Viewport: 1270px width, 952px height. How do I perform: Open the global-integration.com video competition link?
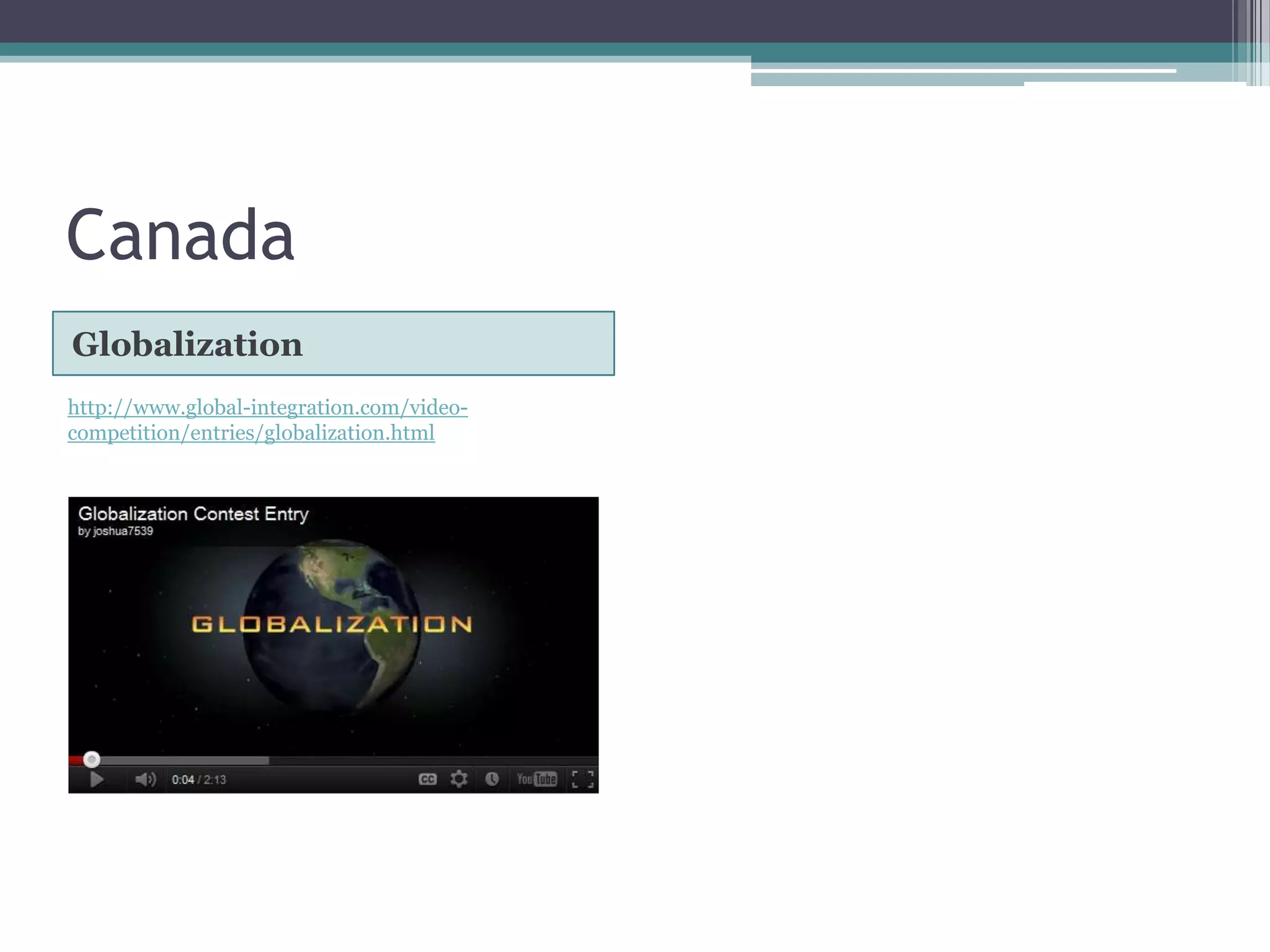pyautogui.click(x=267, y=408)
